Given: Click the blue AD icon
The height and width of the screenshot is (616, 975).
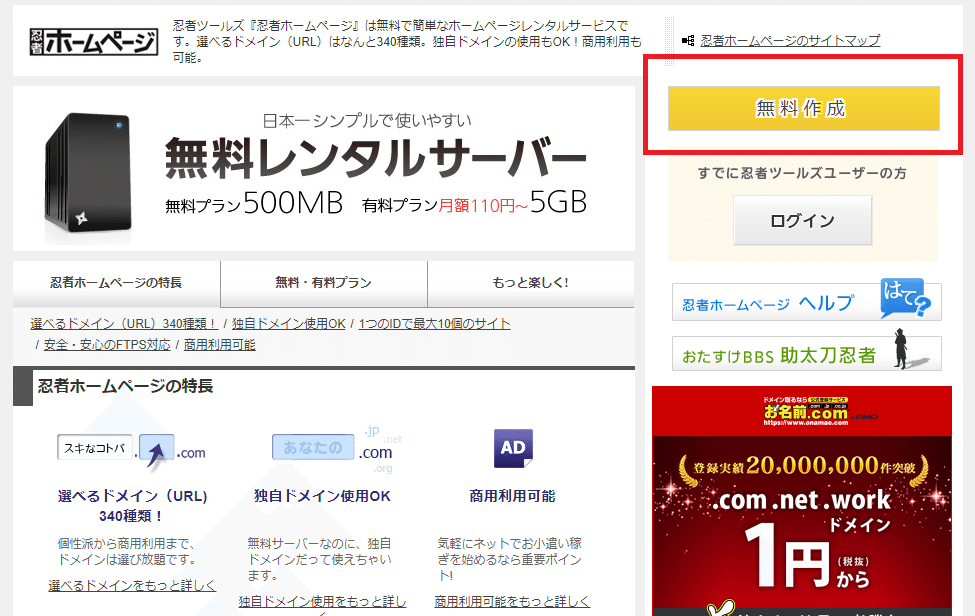Looking at the screenshot, I should [x=513, y=448].
